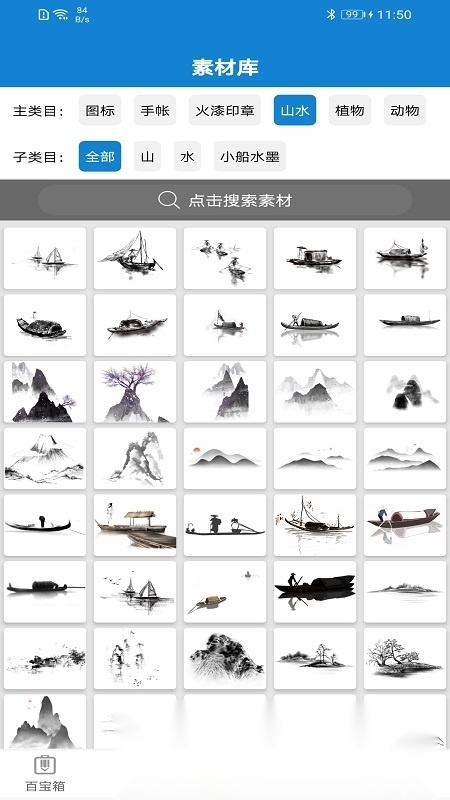Choose the 山 subcategory
Viewport: 450px width, 800px height.
click(x=147, y=156)
